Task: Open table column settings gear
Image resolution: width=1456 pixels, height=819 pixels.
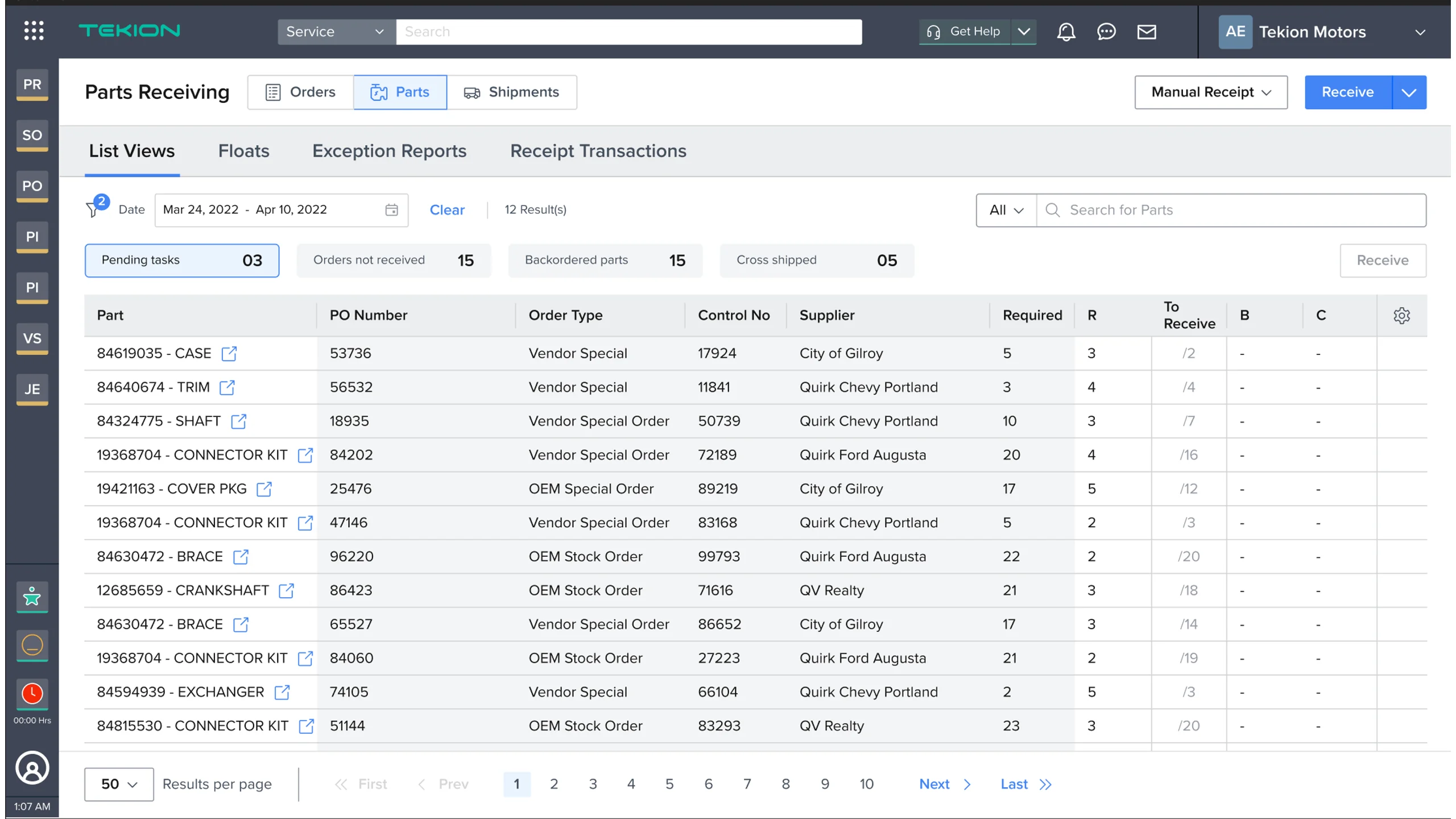Action: pos(1401,316)
